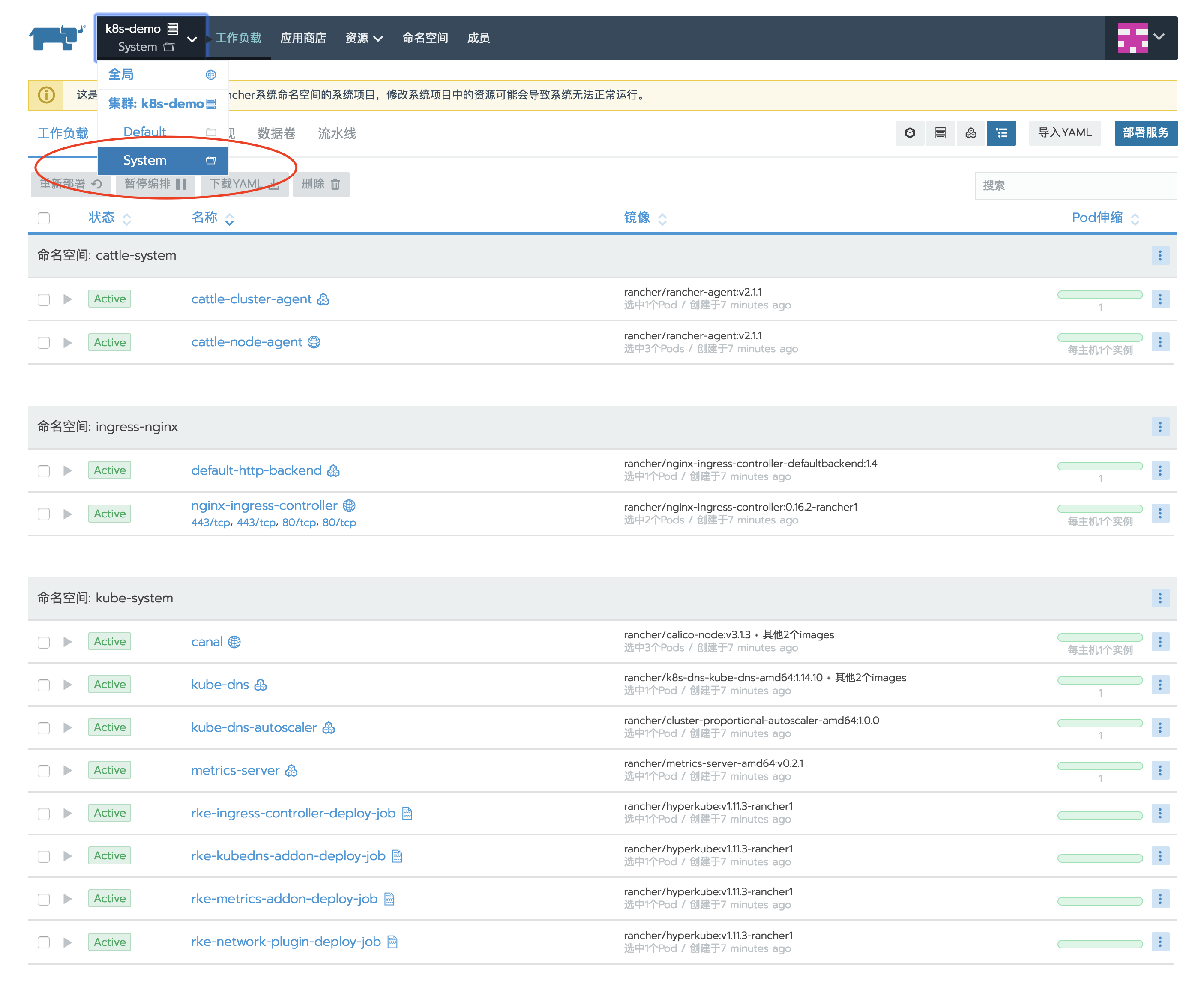Open the 应用商店 nav tab
This screenshot has width=1204, height=993.
303,38
